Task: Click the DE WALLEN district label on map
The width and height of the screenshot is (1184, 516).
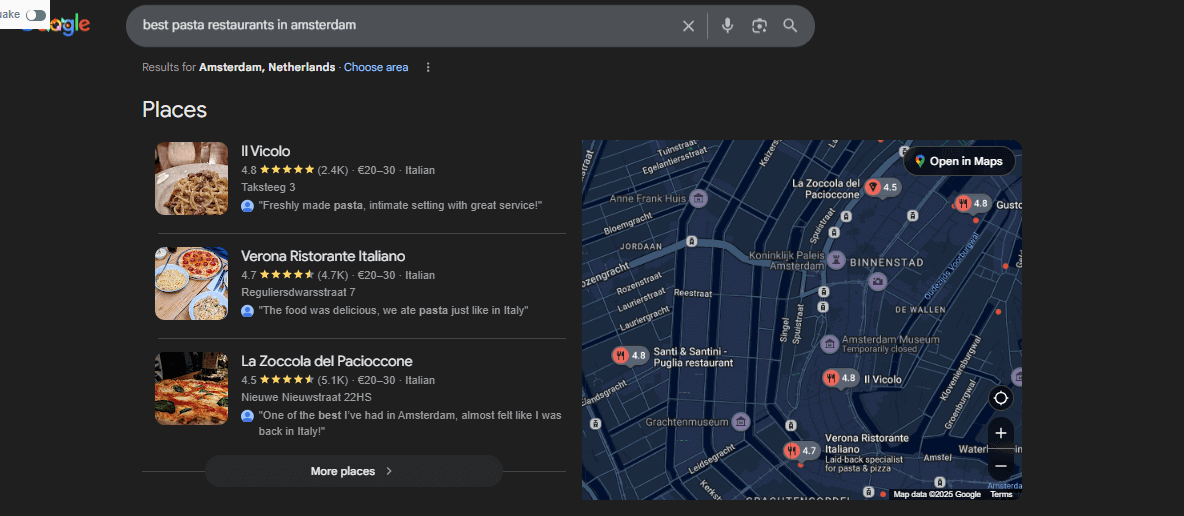Action: pyautogui.click(x=920, y=310)
